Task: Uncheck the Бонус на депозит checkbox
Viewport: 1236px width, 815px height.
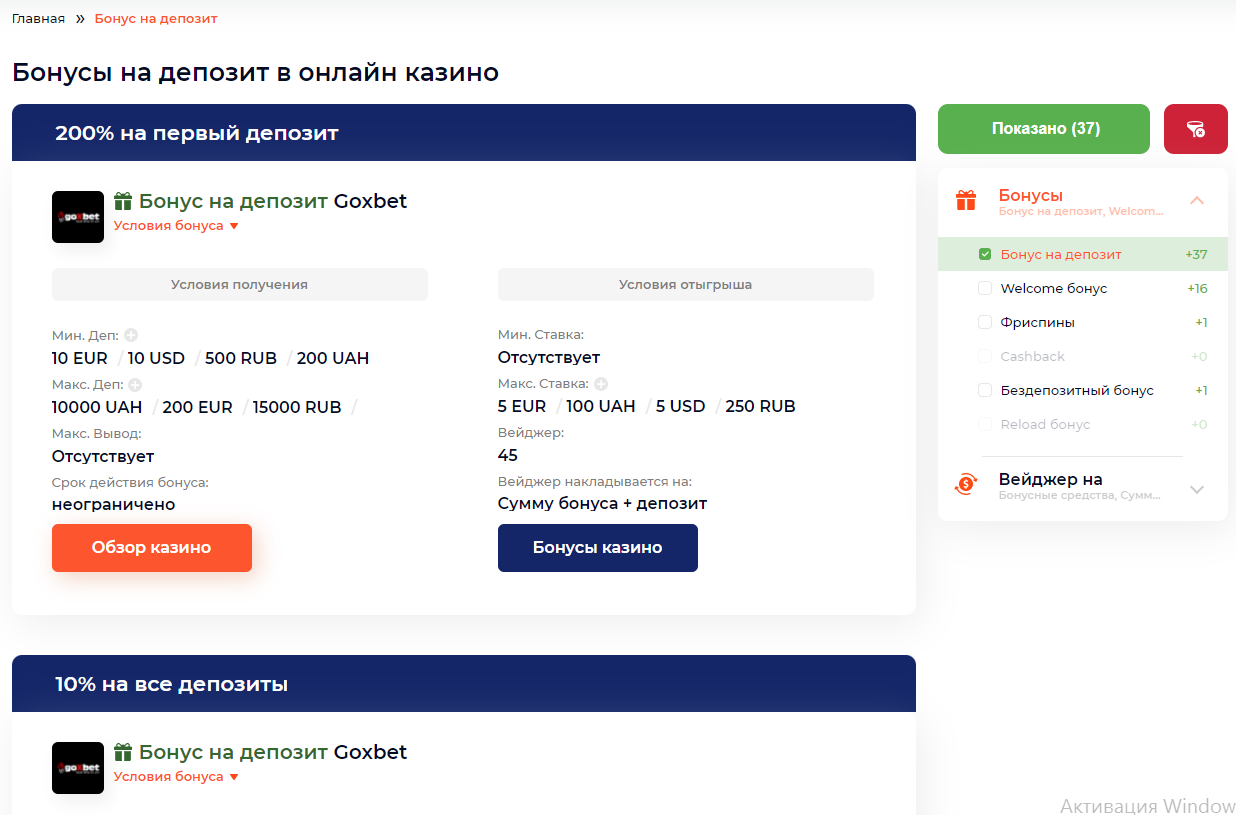Action: [x=985, y=254]
